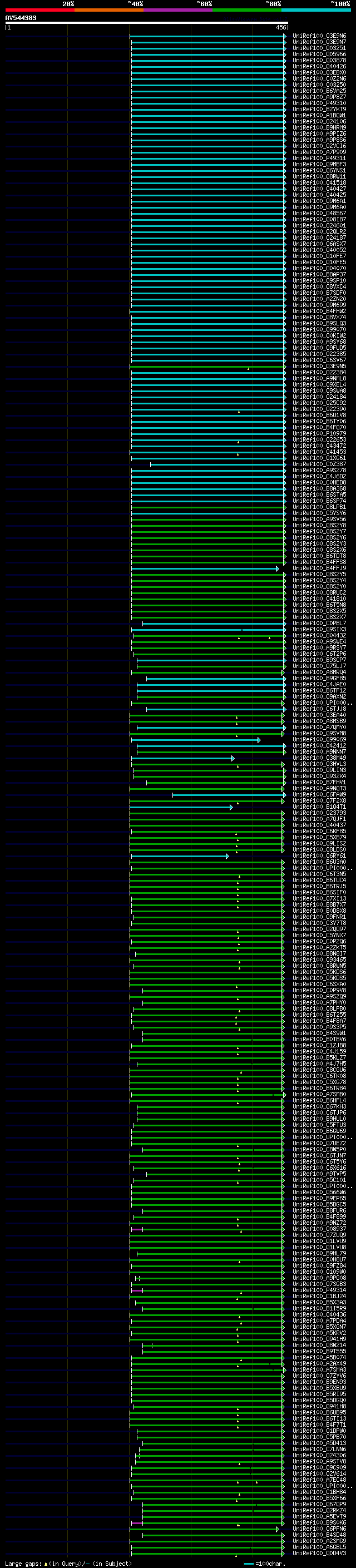Select the UniRef100_C4JAE0 label
Screen dimensions: 356x1568
click(x=319, y=684)
